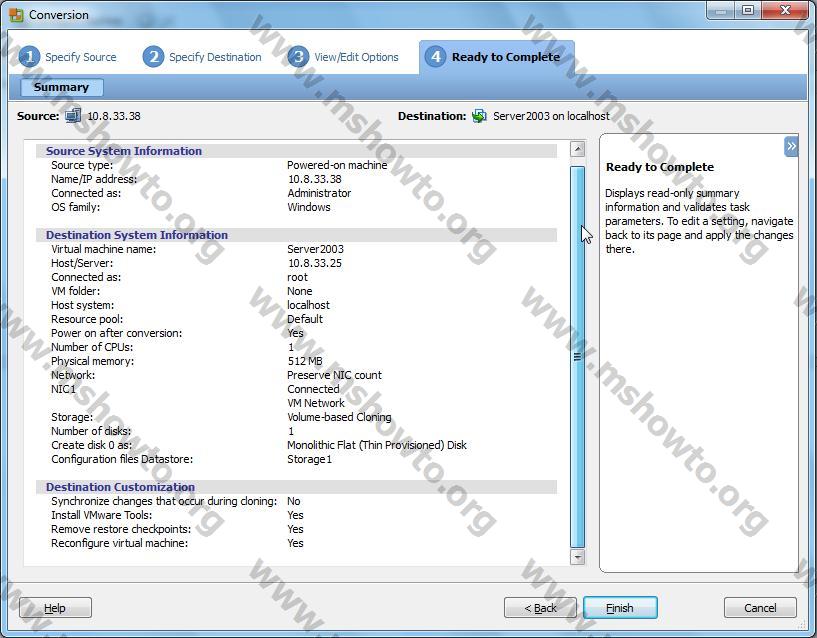
Task: Click the source computer icon
Action: (73, 115)
